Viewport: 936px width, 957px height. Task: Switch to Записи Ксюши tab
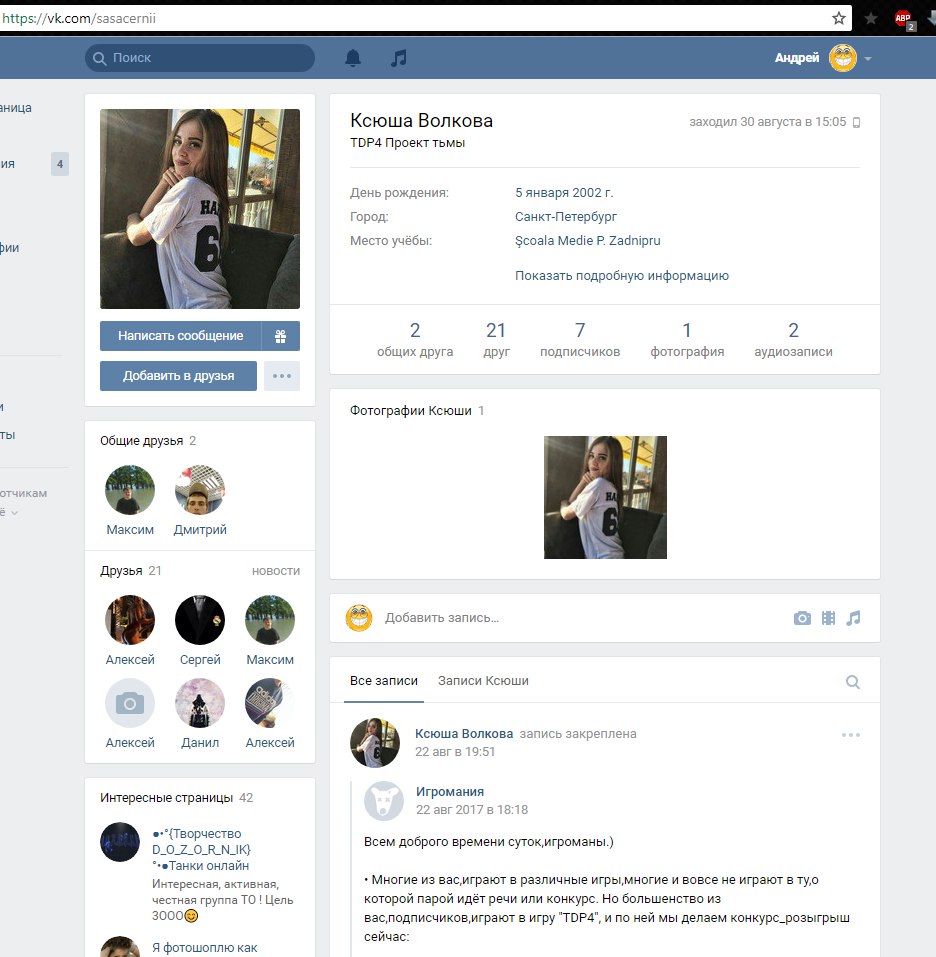(x=483, y=681)
